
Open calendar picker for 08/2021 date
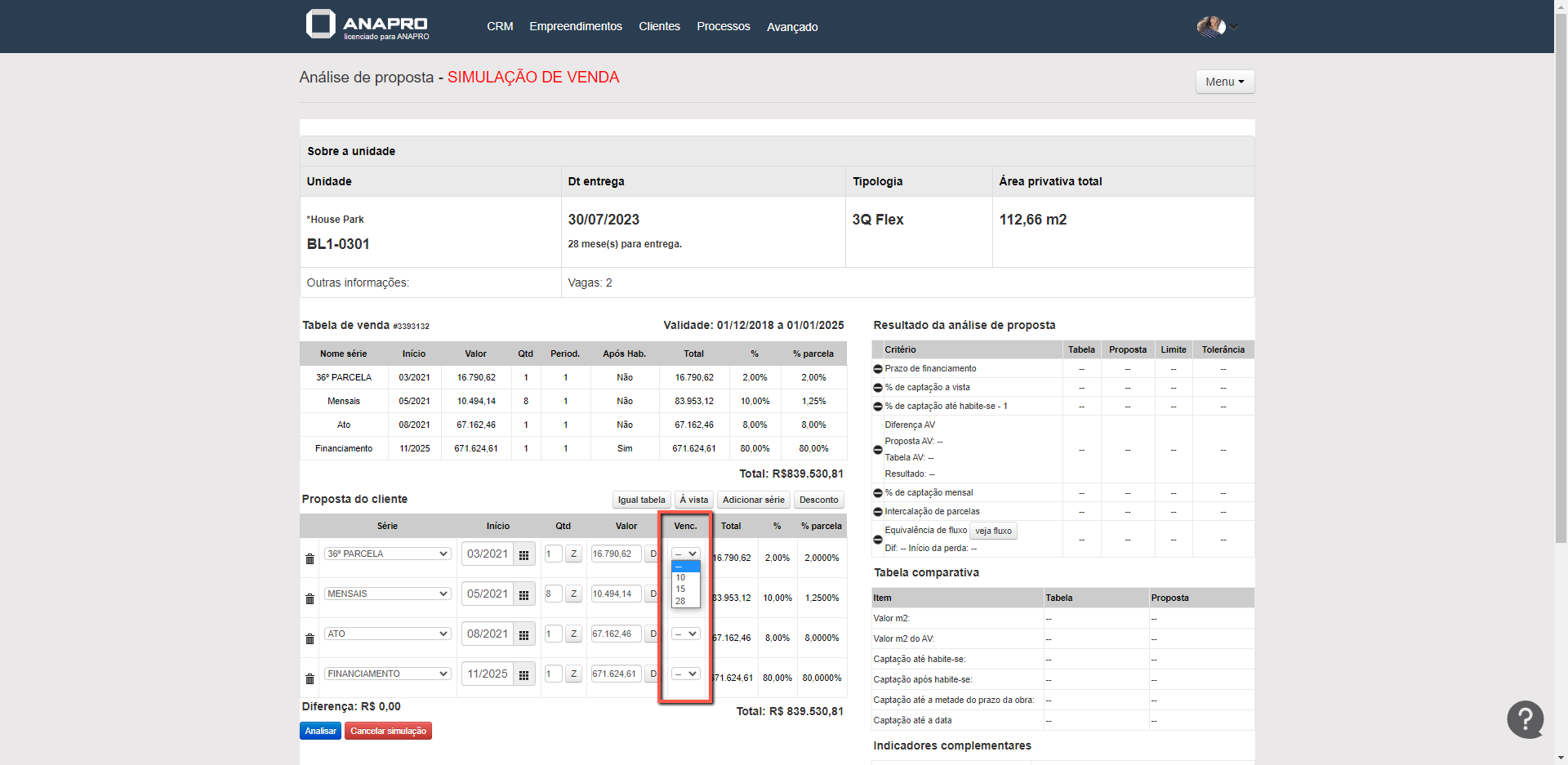click(x=524, y=634)
